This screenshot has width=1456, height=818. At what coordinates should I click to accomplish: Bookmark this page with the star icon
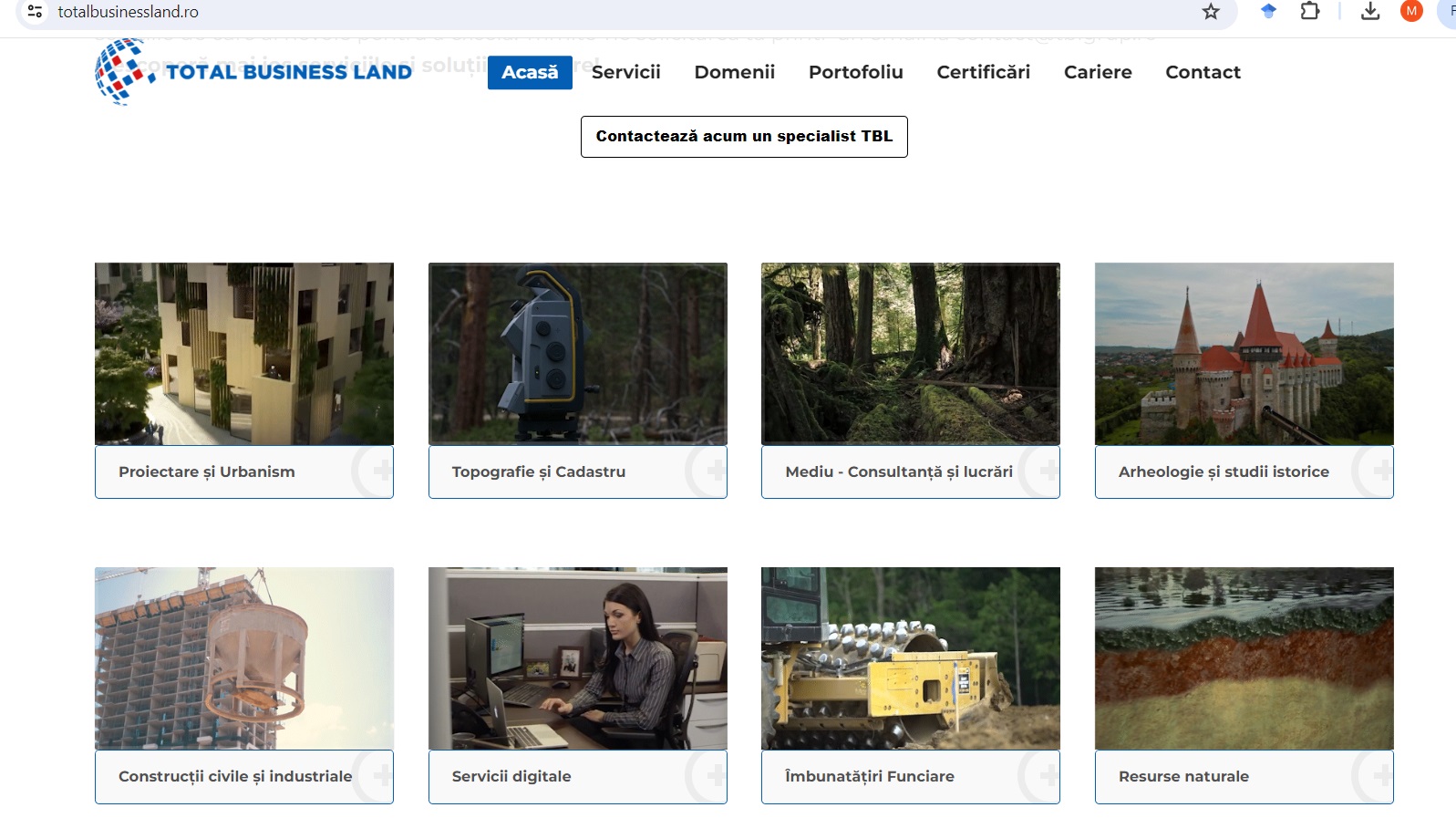point(1211,12)
